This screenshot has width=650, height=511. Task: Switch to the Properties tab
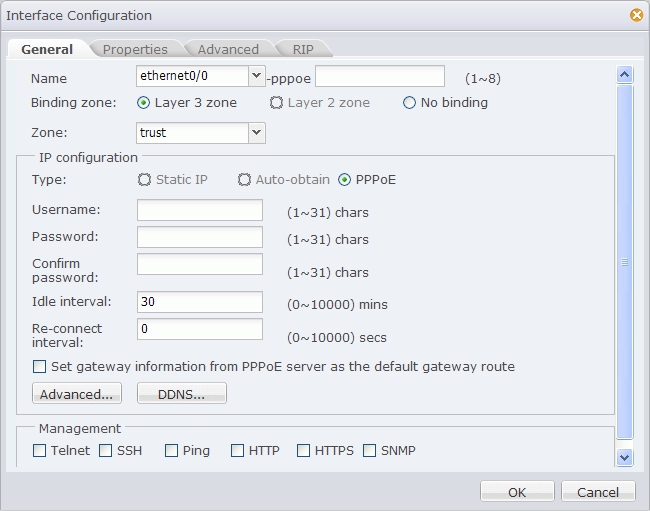tap(135, 49)
